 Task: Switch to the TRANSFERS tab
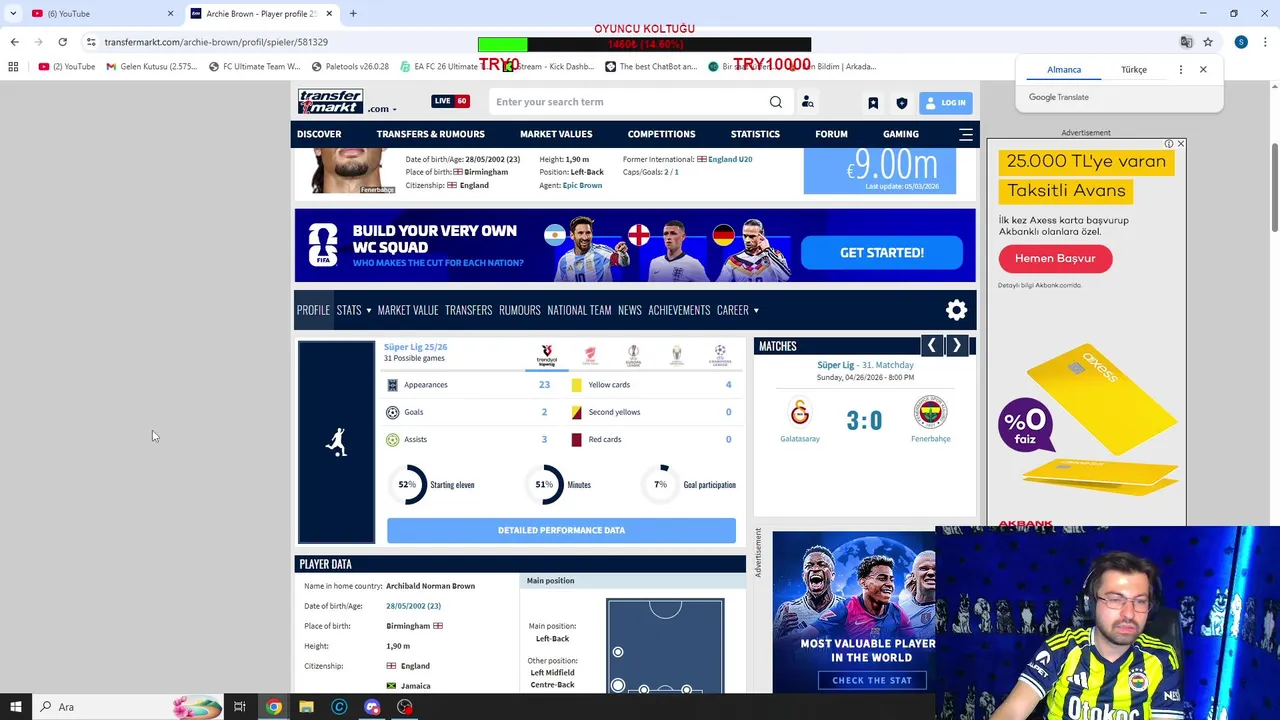click(469, 310)
